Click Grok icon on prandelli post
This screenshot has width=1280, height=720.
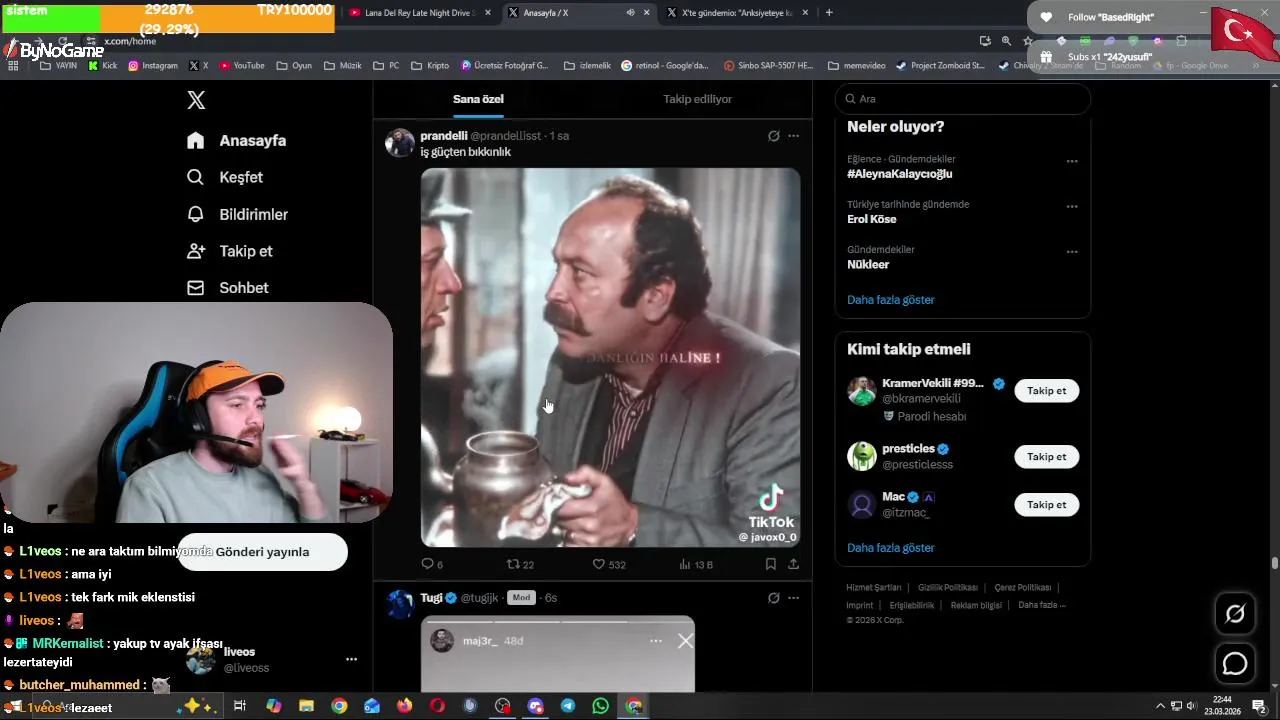click(x=773, y=136)
